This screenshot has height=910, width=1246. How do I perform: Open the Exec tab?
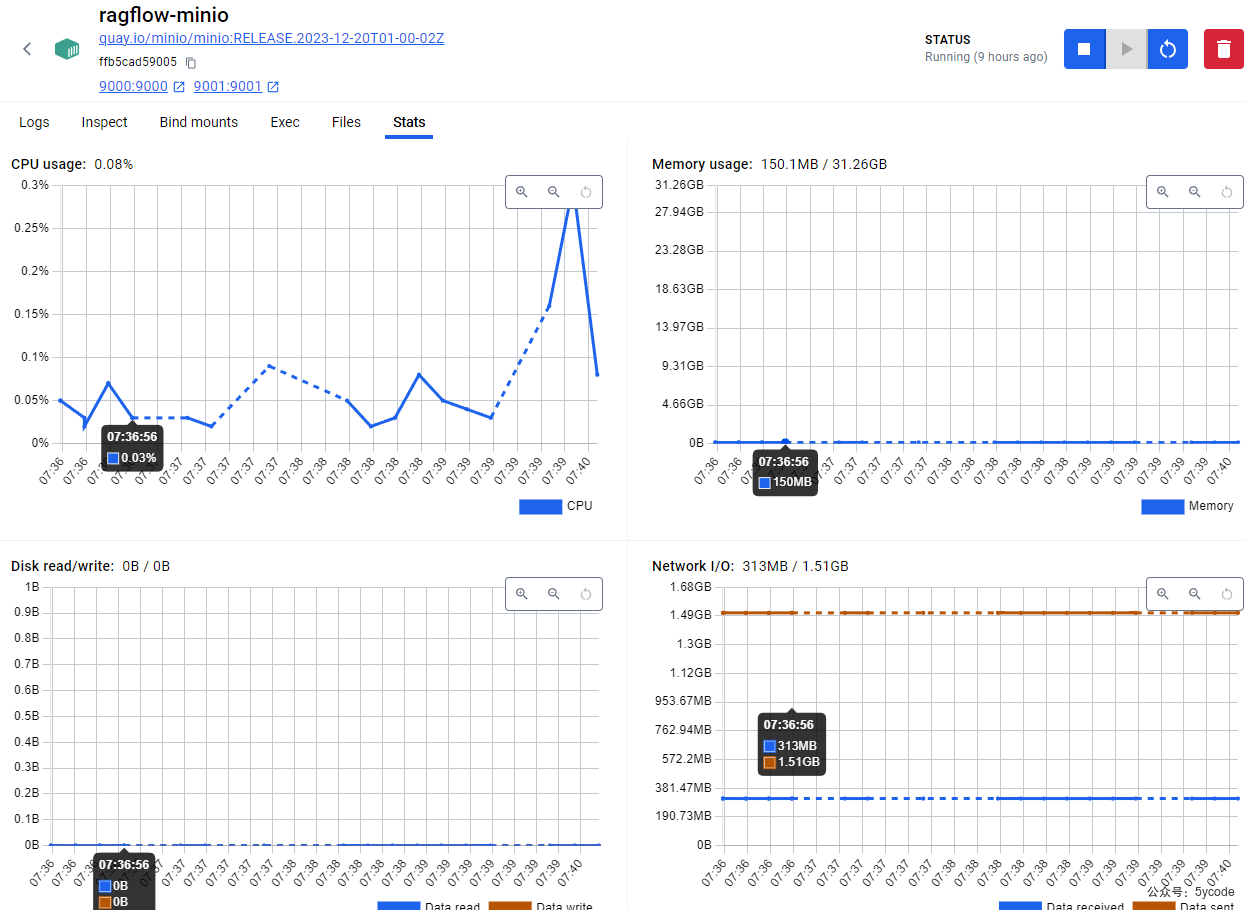coord(285,122)
